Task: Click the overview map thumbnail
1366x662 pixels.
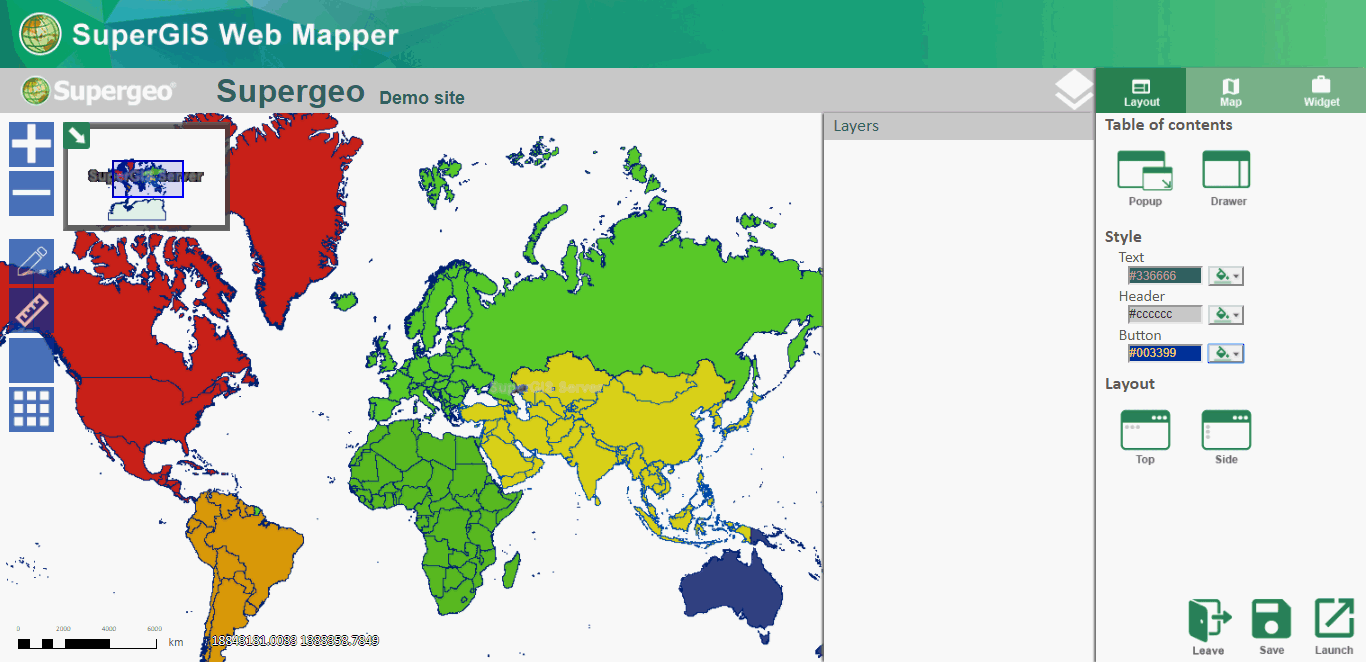Action: pos(147,178)
